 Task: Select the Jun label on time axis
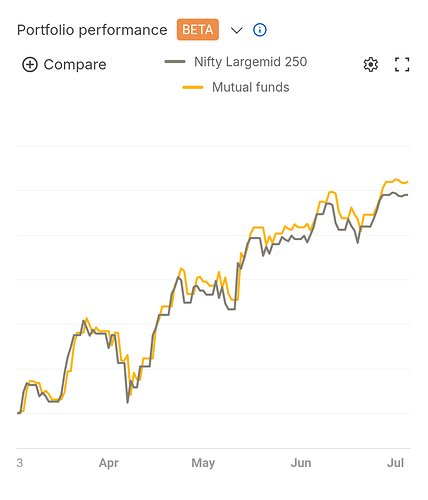[x=301, y=463]
